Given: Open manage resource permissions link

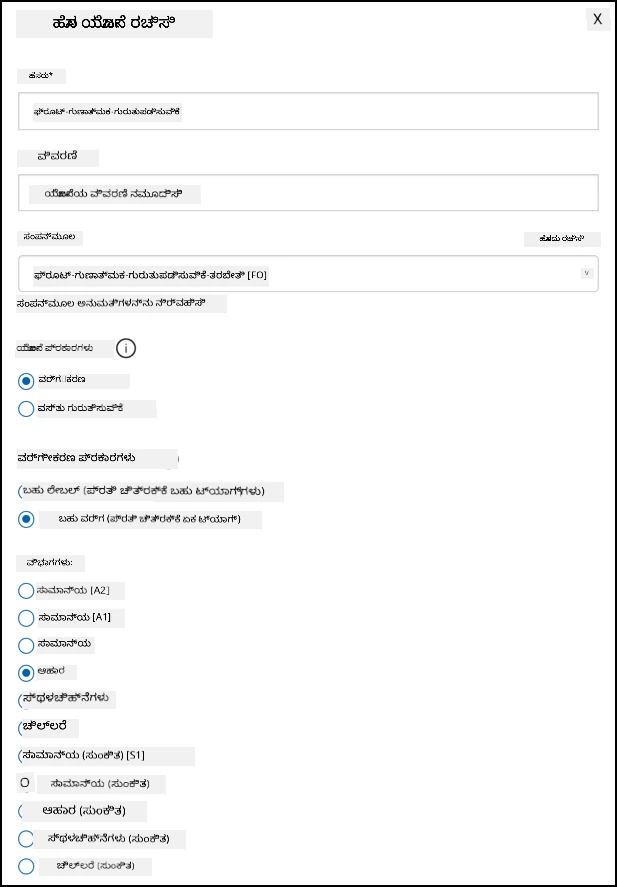Looking at the screenshot, I should click(121, 304).
